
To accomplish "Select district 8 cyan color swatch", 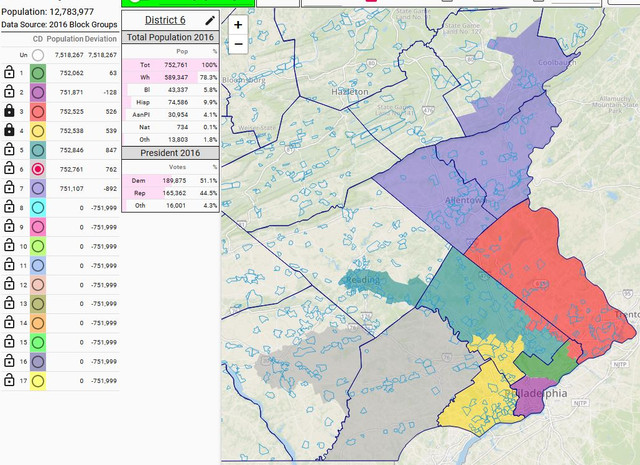I will 38,208.
